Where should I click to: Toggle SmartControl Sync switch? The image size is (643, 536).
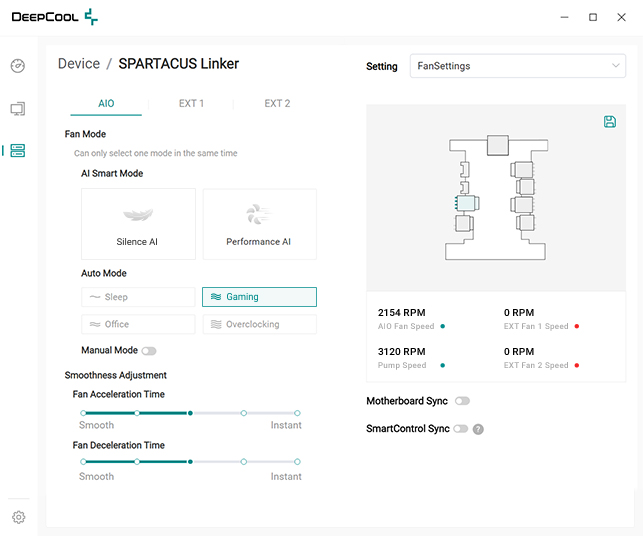click(460, 429)
